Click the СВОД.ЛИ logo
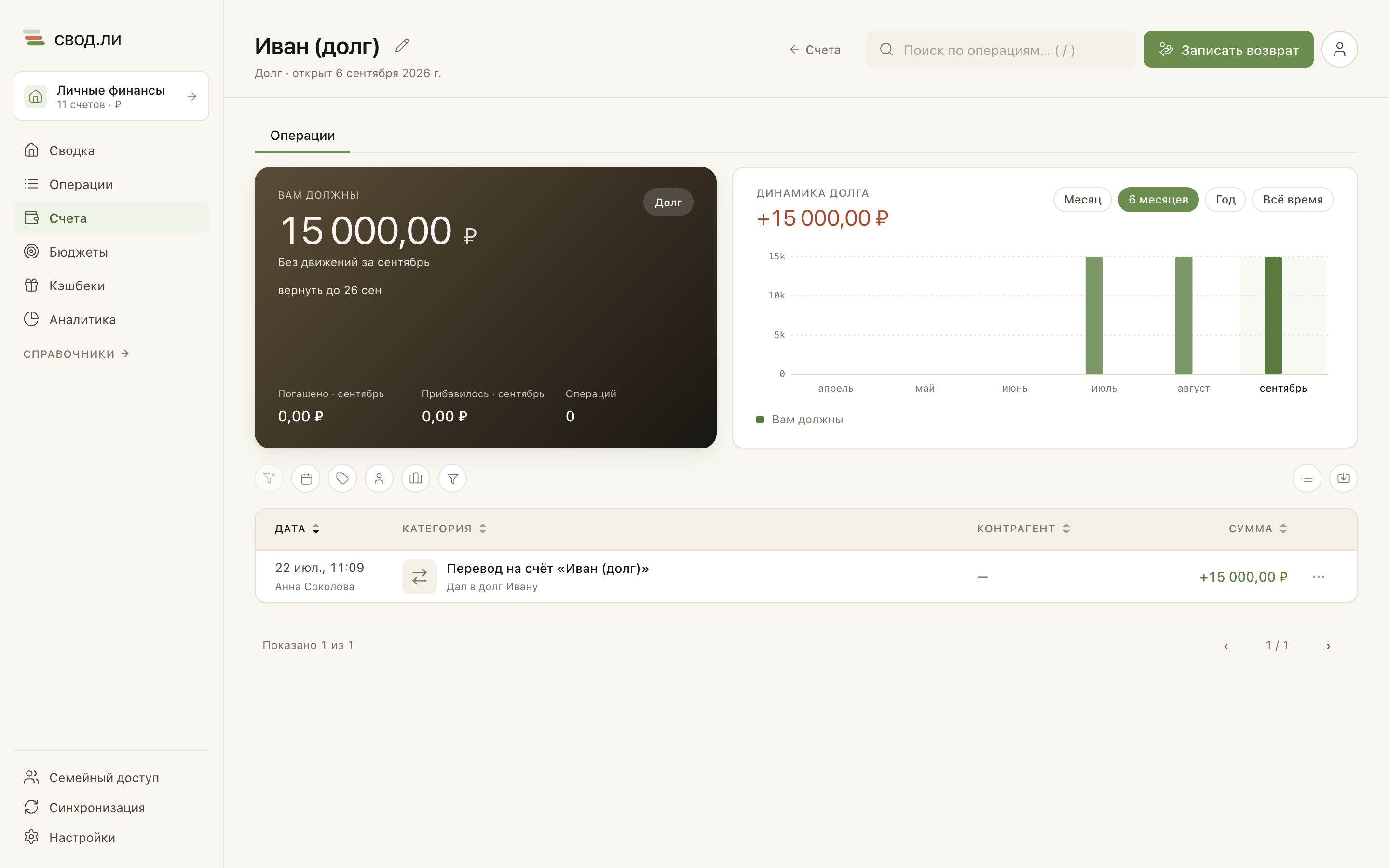The height and width of the screenshot is (868, 1389). (72, 39)
